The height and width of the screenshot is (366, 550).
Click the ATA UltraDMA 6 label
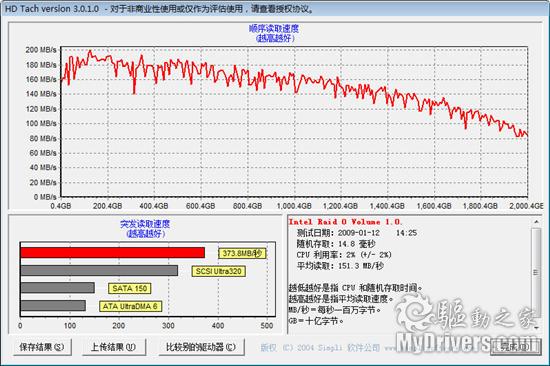coord(130,306)
